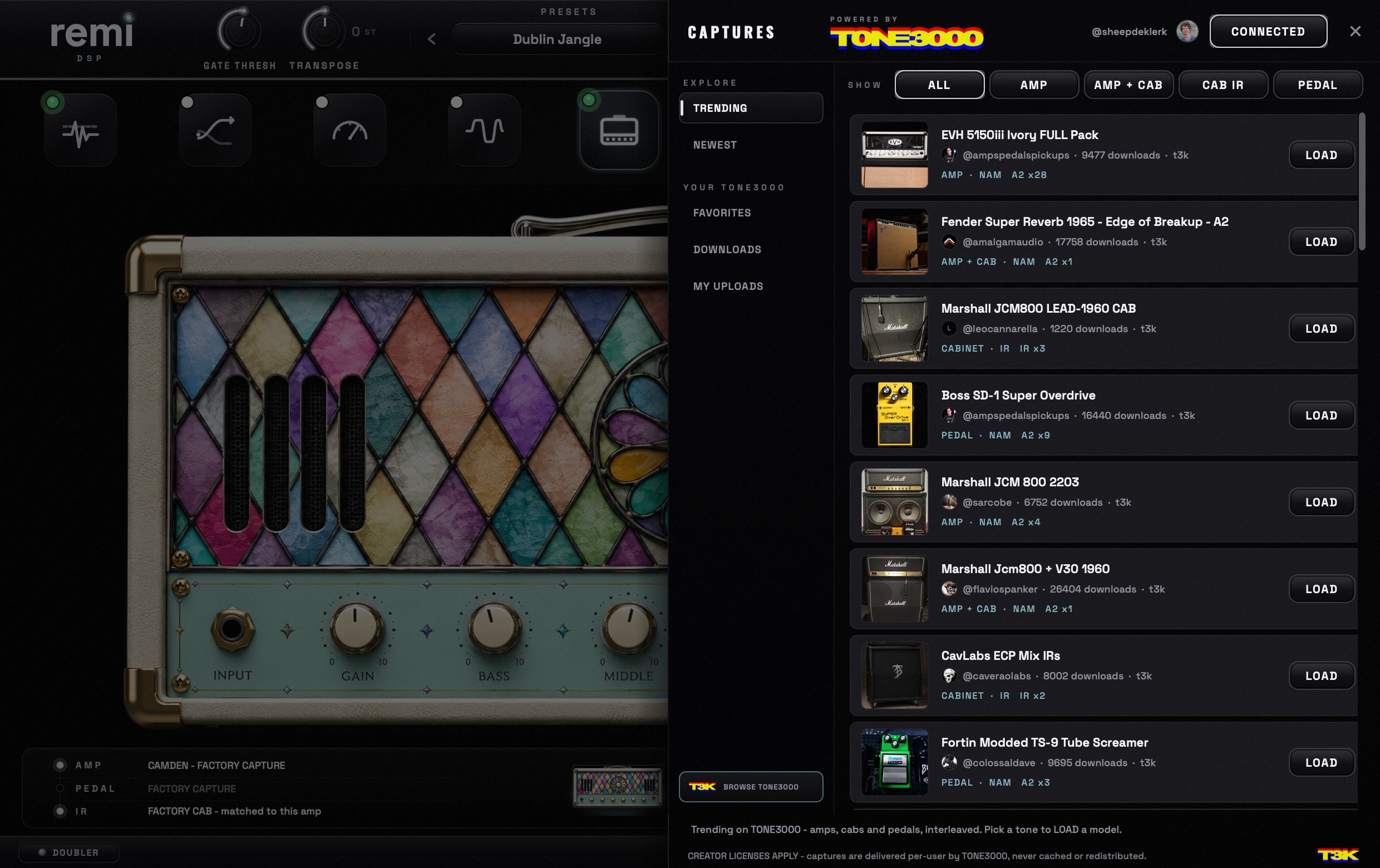
Task: Click the Connected account button
Action: (1268, 32)
